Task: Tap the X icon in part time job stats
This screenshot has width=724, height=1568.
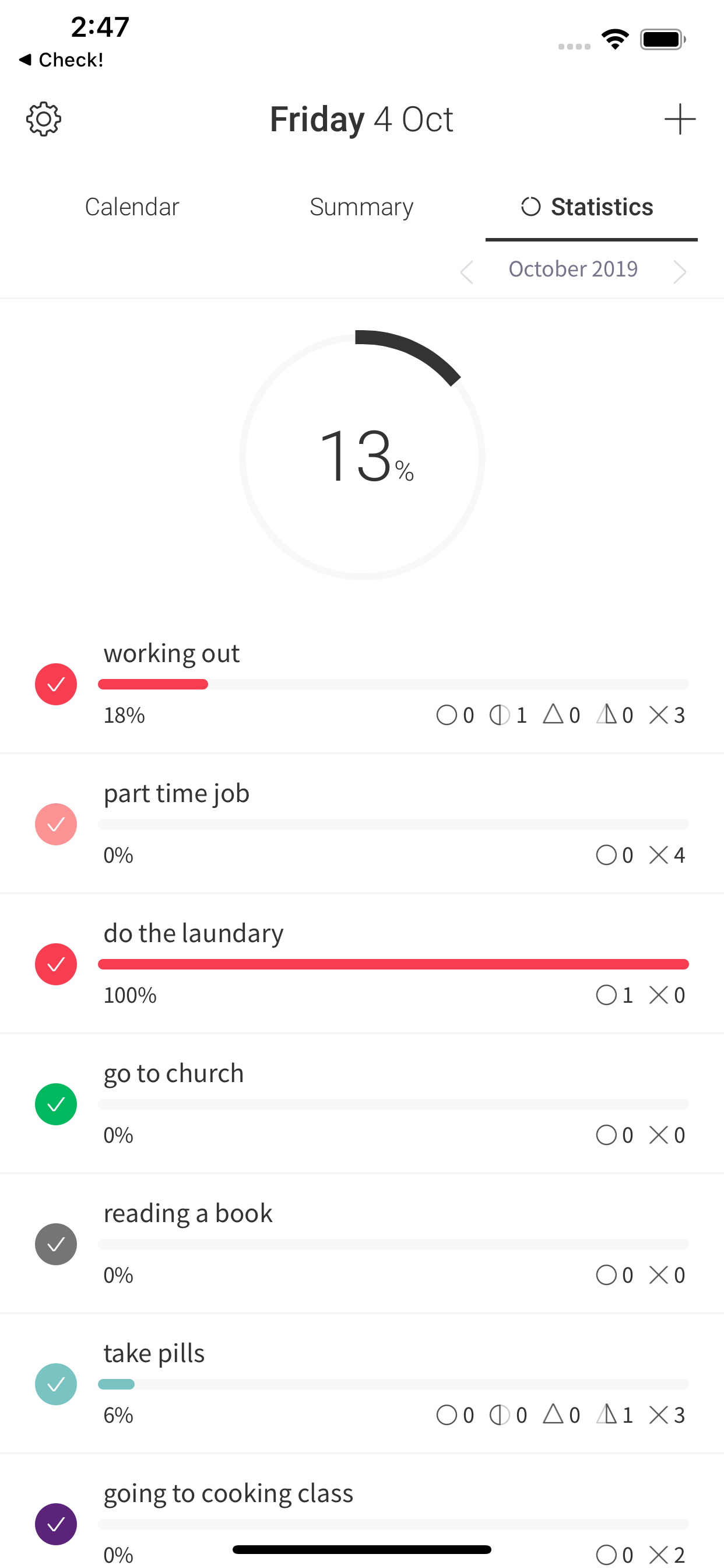Action: 659,855
